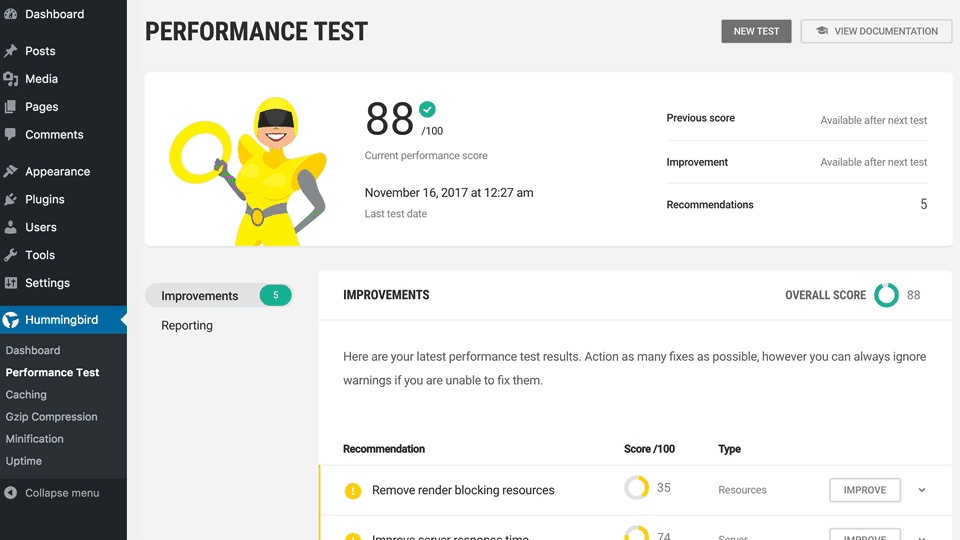Screen dimensions: 960x540
Task: Run a New Test
Action: point(756,31)
